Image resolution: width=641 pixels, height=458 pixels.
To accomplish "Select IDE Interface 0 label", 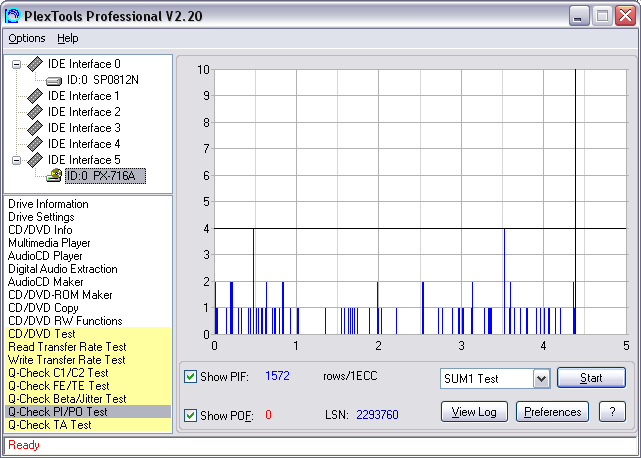I will (x=84, y=64).
